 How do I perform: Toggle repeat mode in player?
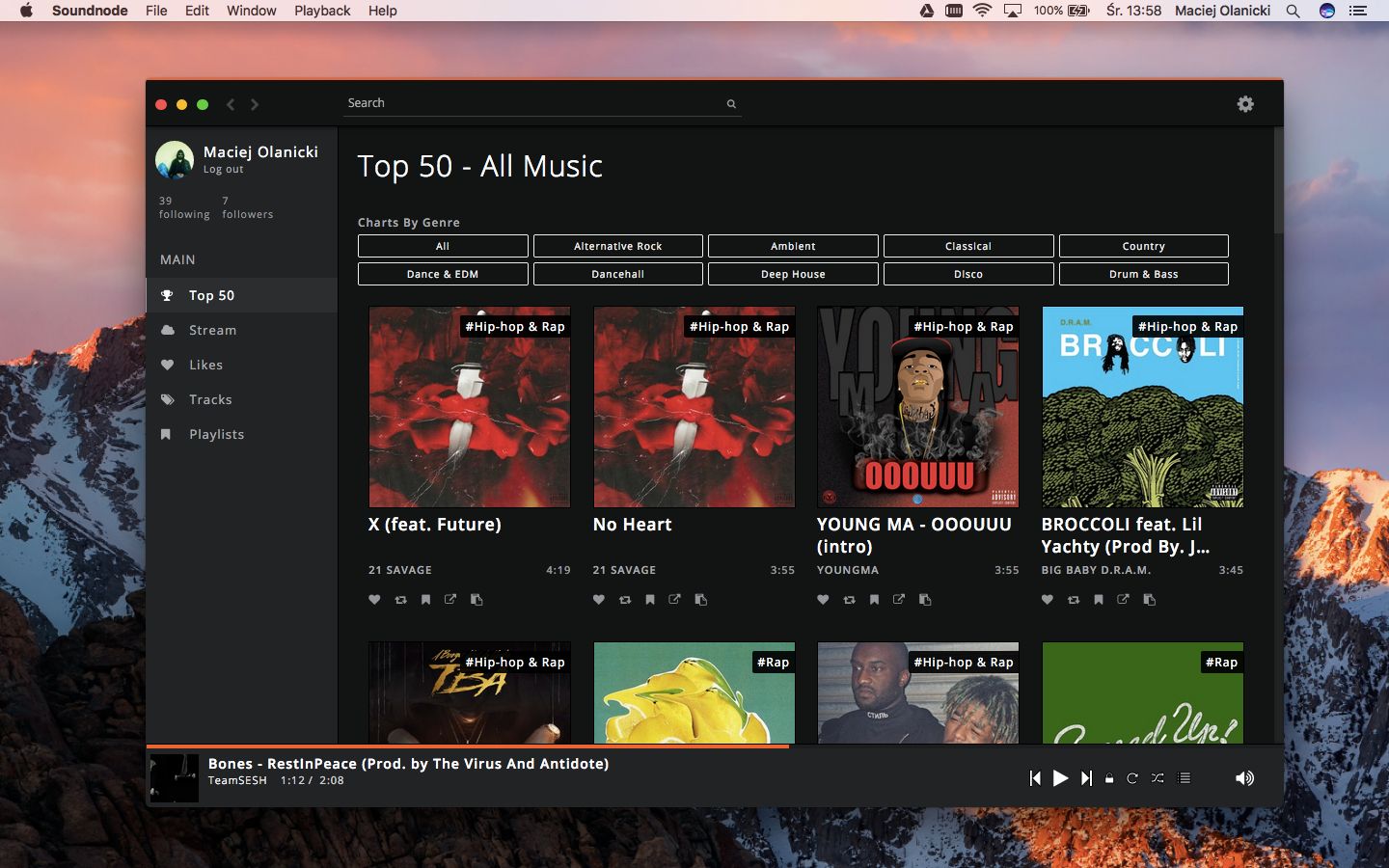(x=1132, y=778)
